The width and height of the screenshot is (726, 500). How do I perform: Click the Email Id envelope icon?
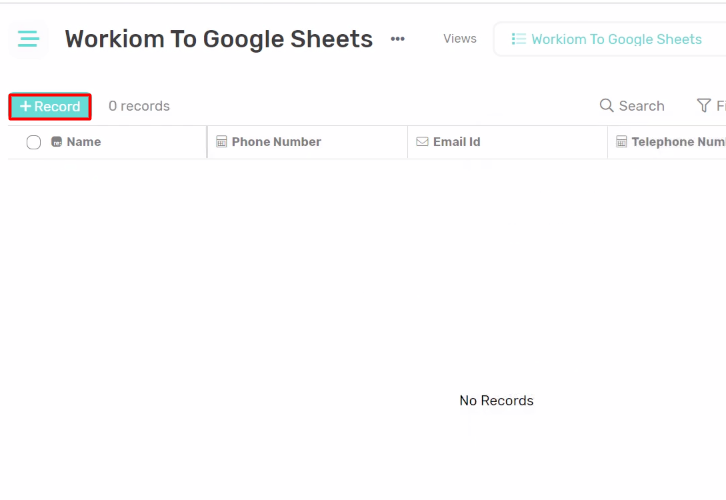[422, 142]
